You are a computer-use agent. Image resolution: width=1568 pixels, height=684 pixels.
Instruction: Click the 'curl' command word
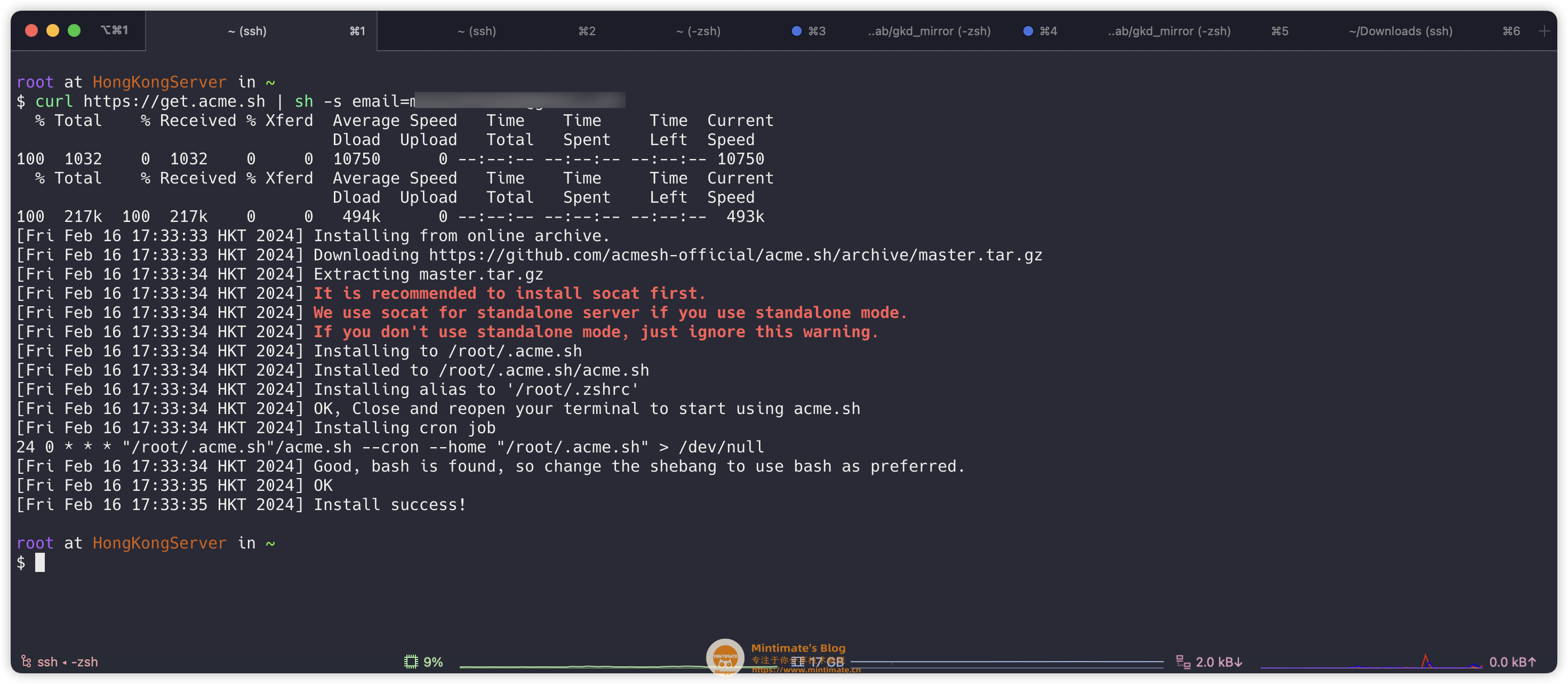tap(54, 101)
